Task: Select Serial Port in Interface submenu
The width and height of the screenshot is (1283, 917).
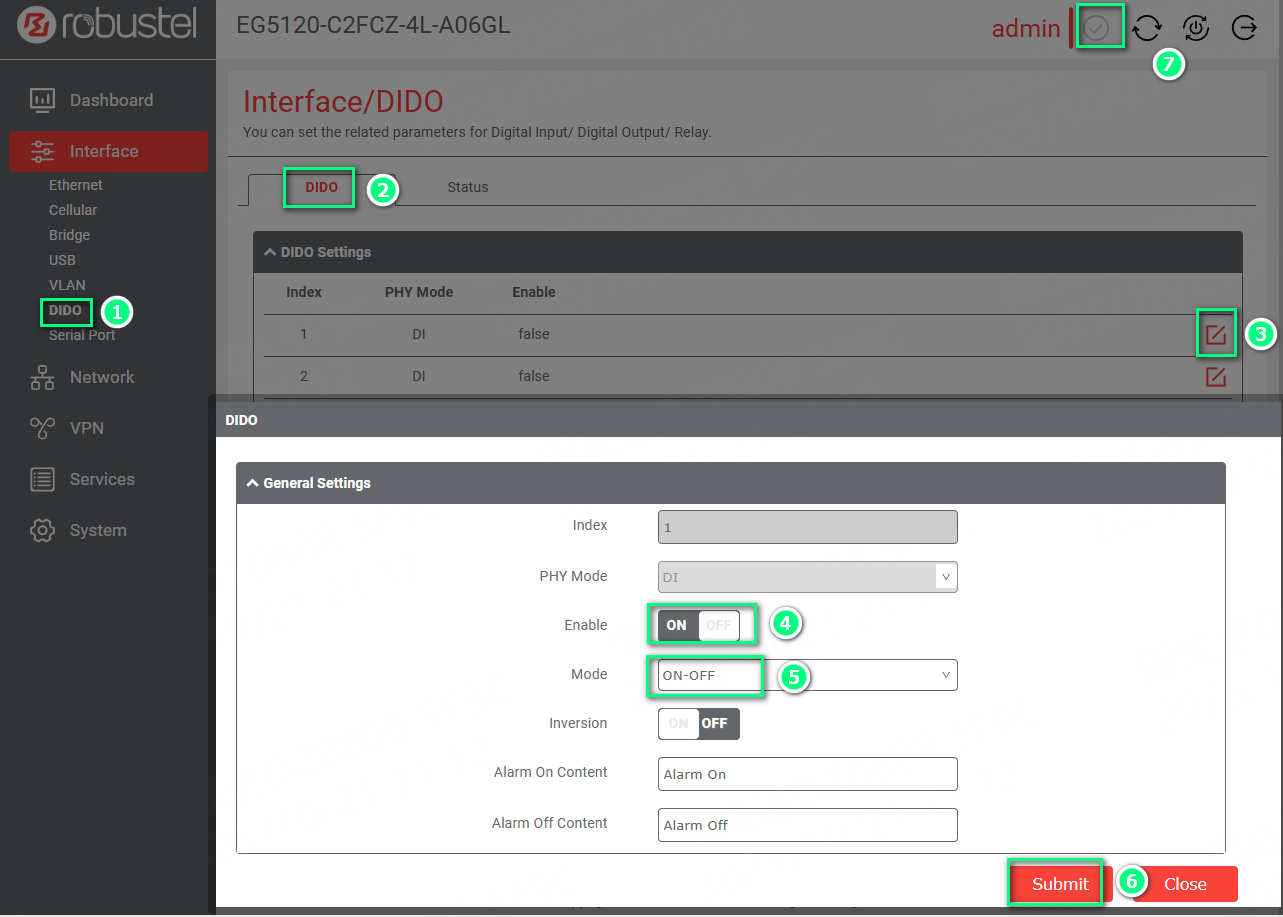Action: (82, 336)
